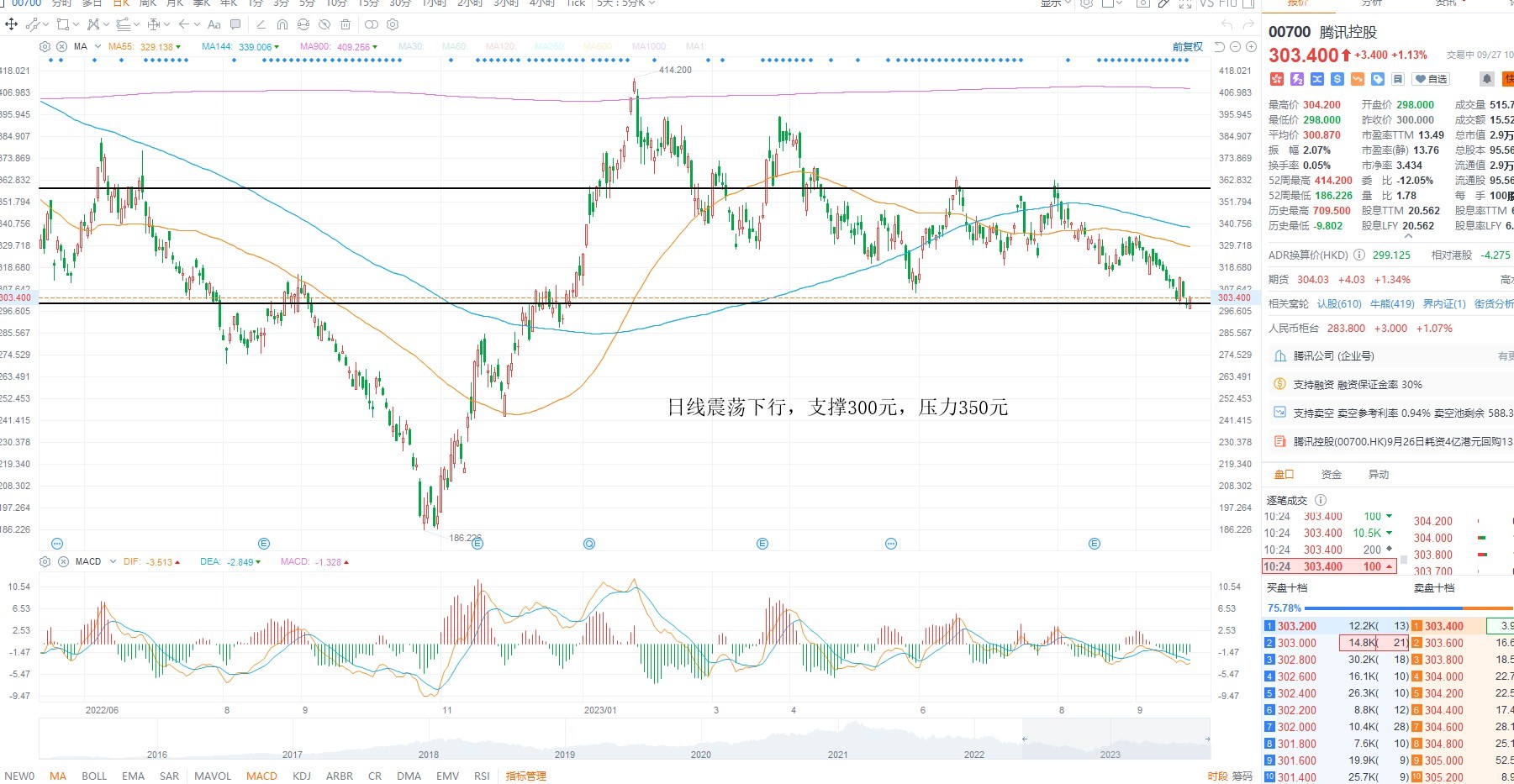Viewport: 1514px width, 784px height.
Task: Zoom in the chart with plus icon
Action: (x=1250, y=47)
